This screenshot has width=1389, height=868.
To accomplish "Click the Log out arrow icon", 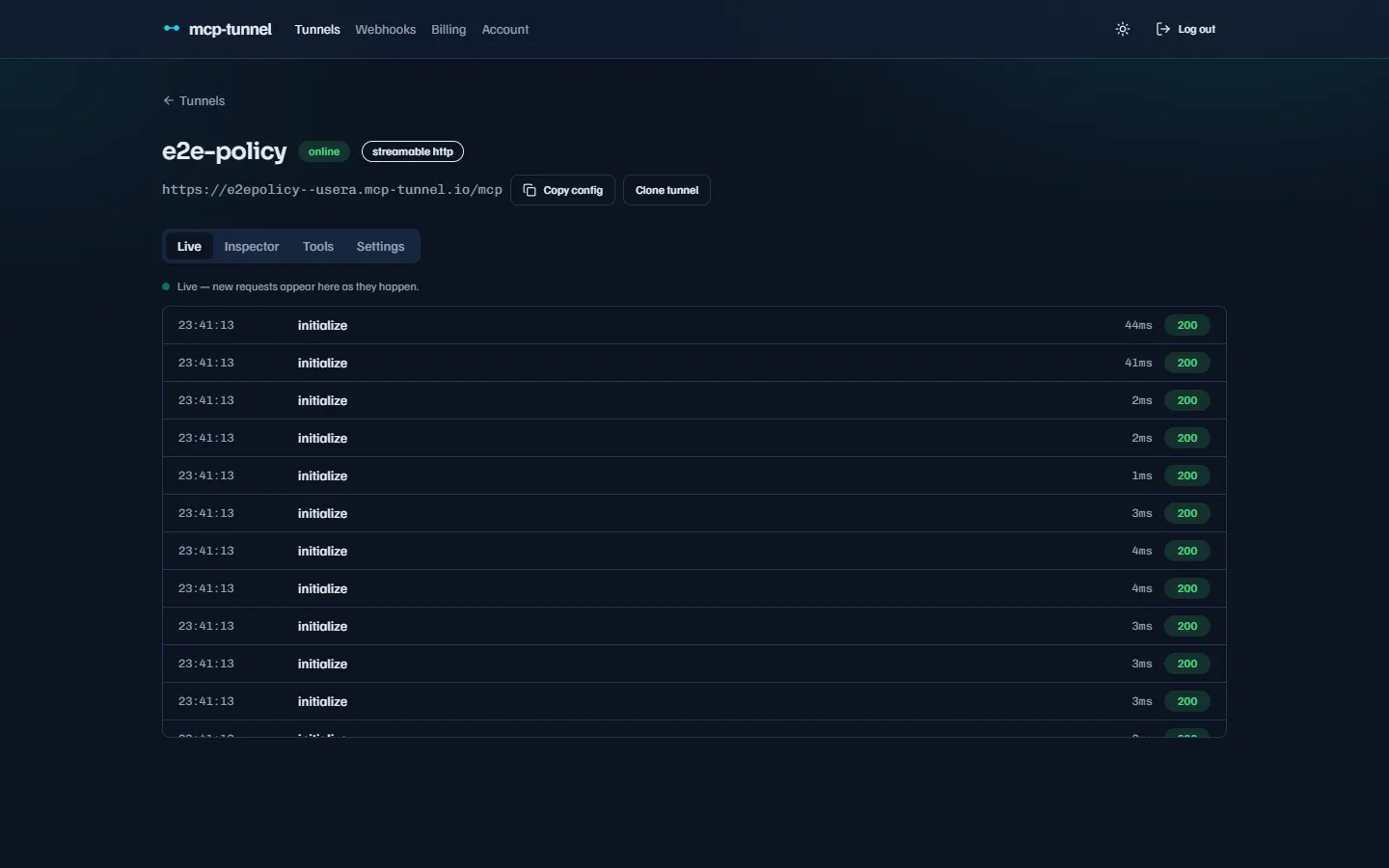I will 1163,29.
